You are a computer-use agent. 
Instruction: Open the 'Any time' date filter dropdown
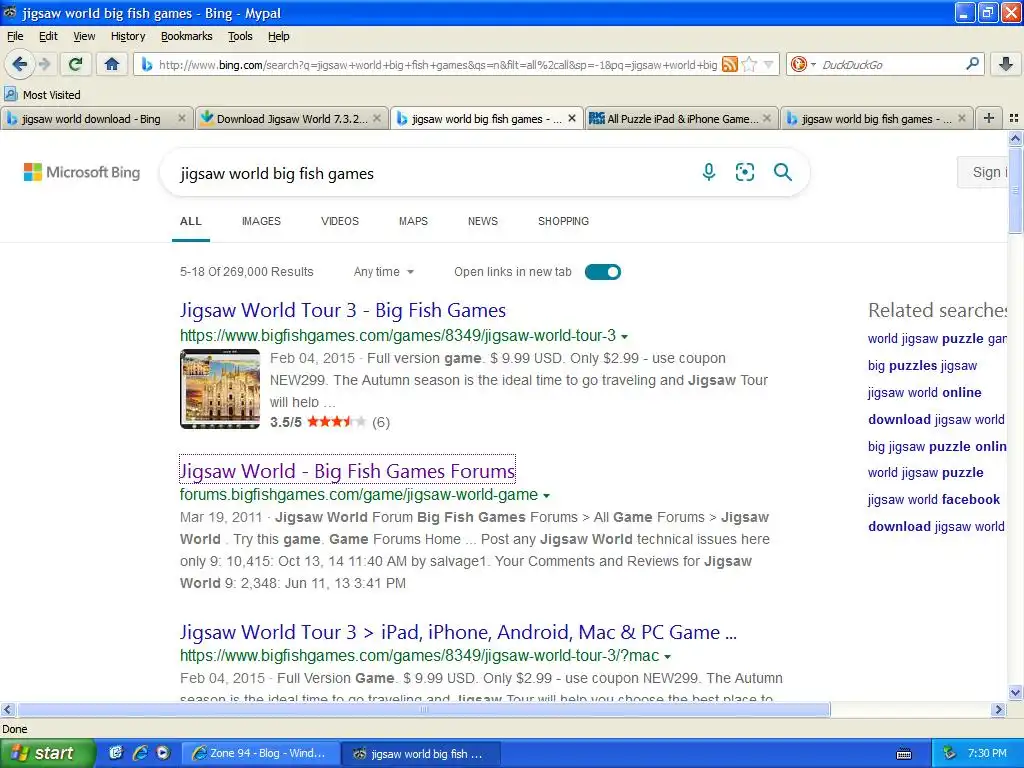(384, 272)
